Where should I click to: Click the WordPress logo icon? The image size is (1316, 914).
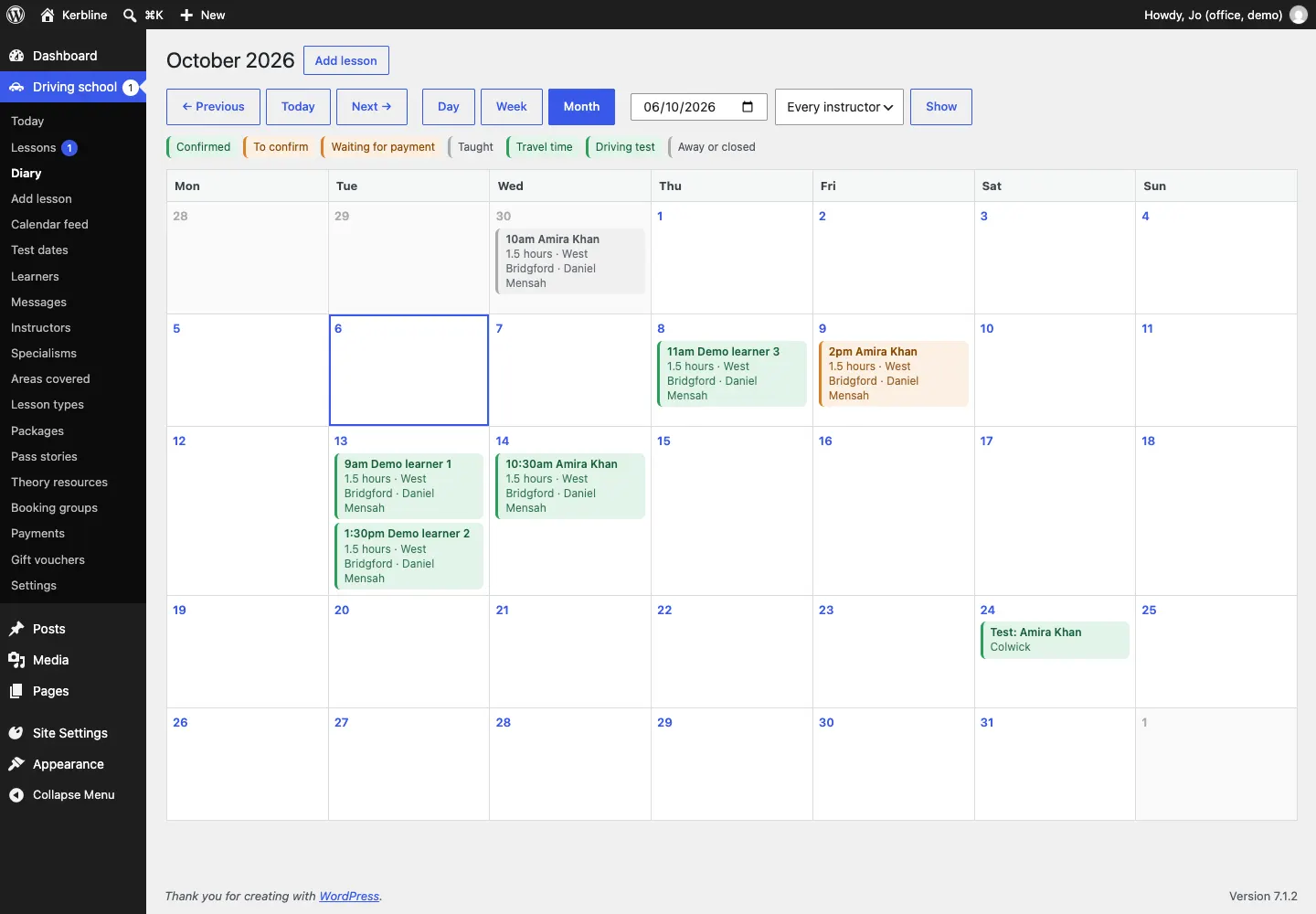(16, 15)
